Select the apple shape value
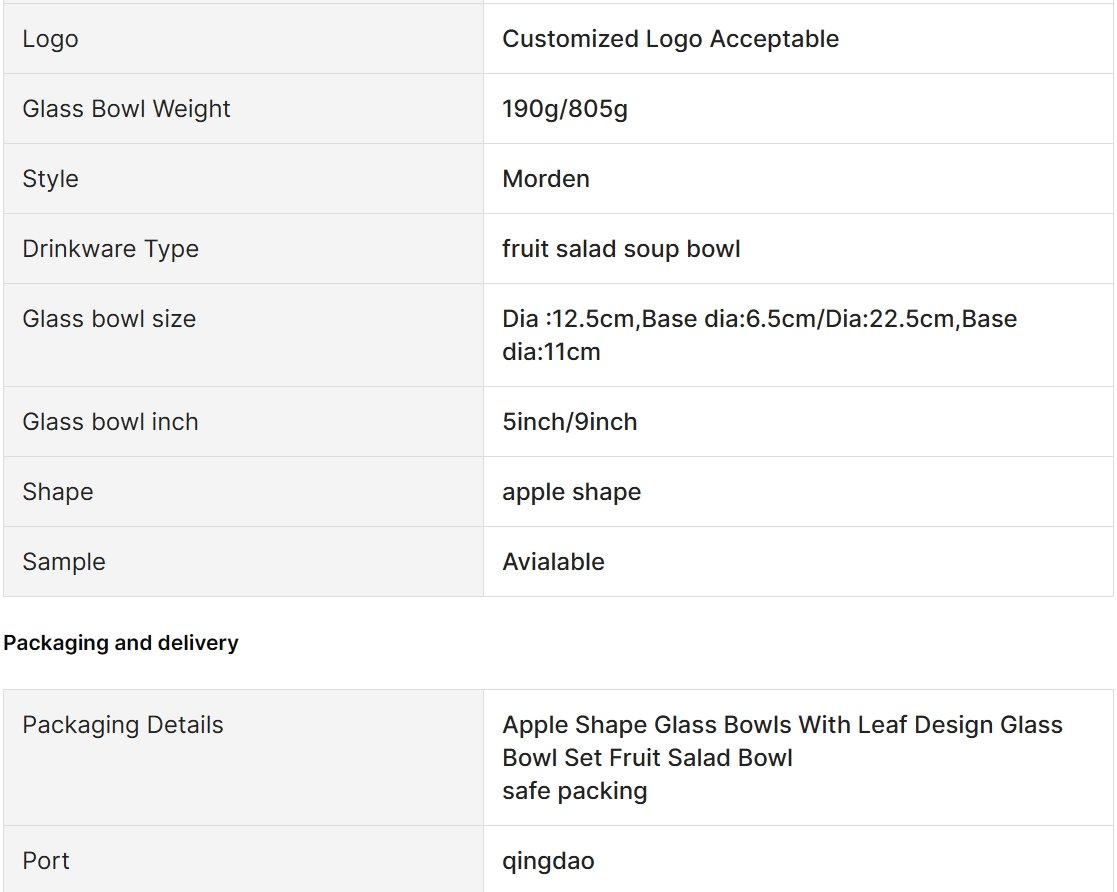 point(571,492)
